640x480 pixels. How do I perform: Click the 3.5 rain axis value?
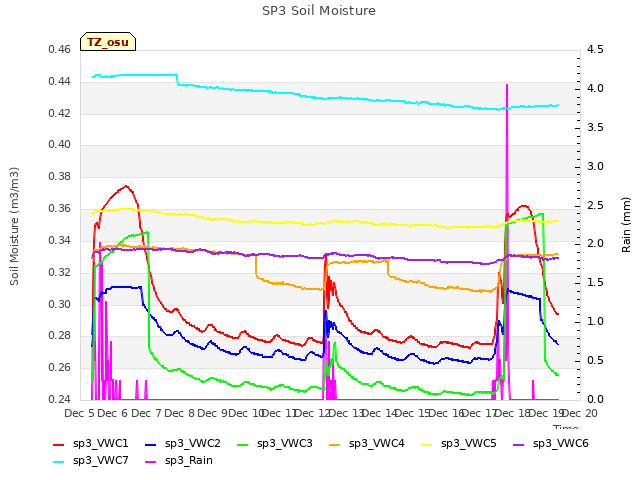pos(595,127)
